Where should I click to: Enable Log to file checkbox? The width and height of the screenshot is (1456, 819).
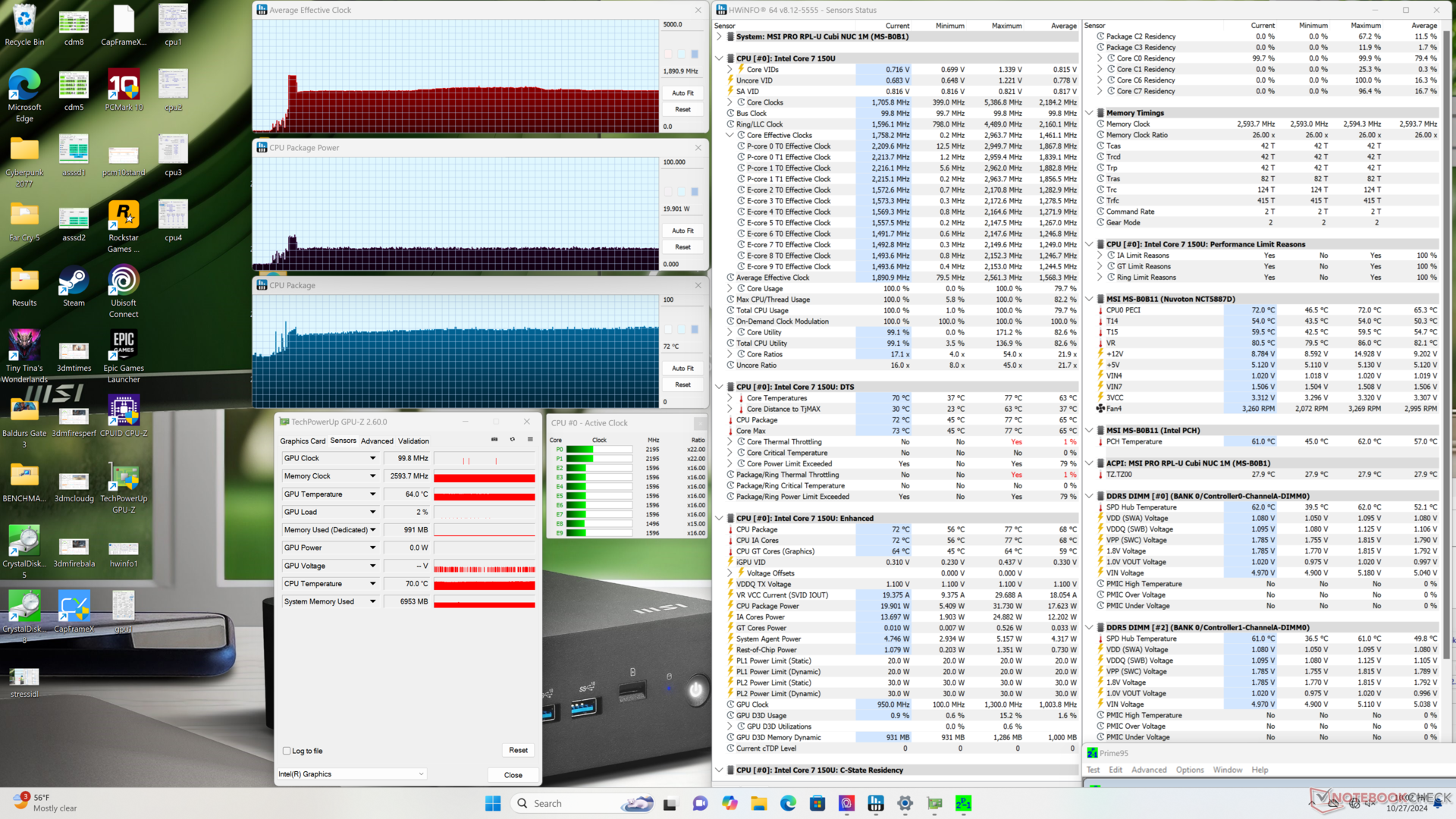tap(287, 751)
